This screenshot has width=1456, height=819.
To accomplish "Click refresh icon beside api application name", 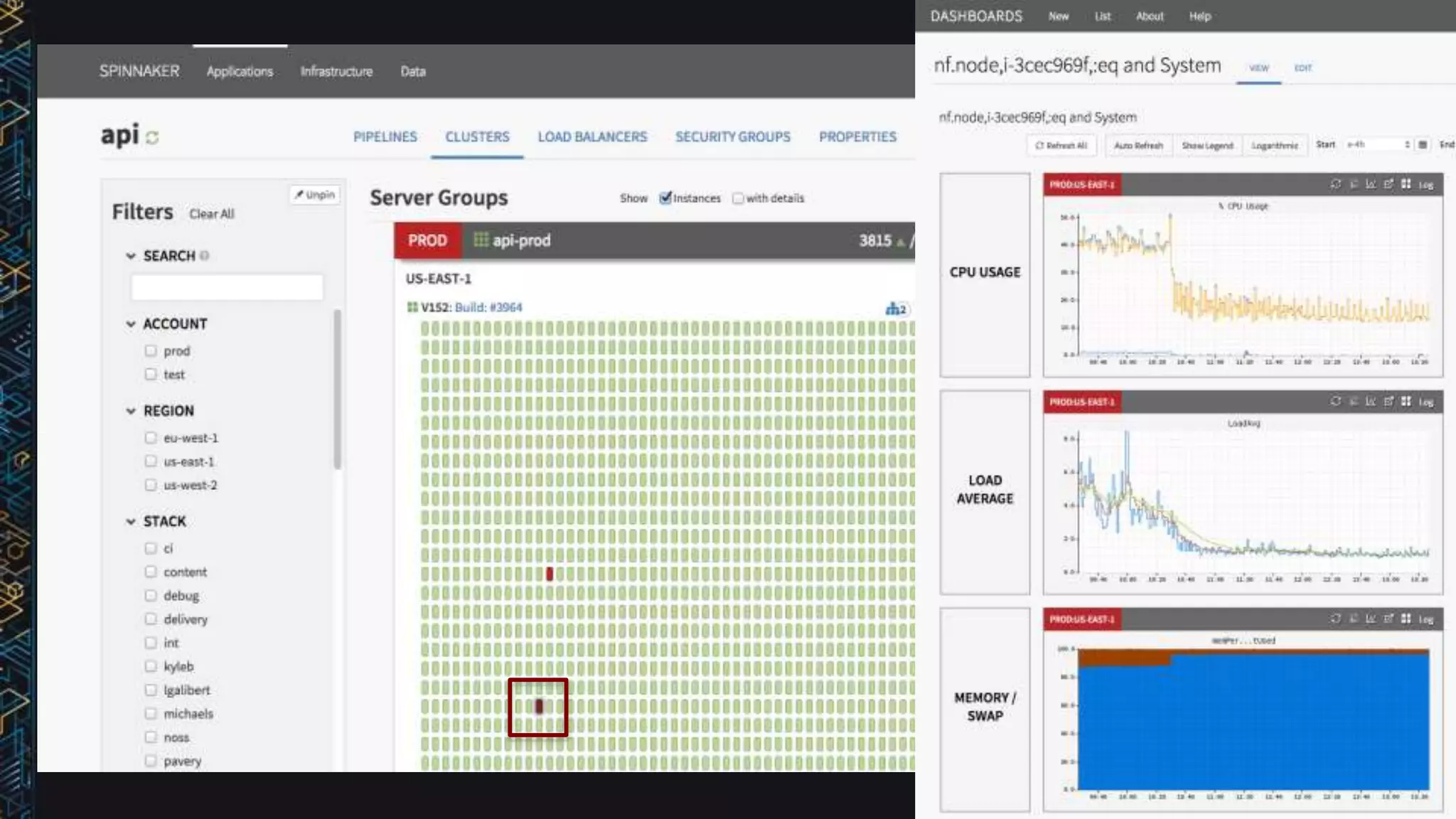I will click(152, 137).
